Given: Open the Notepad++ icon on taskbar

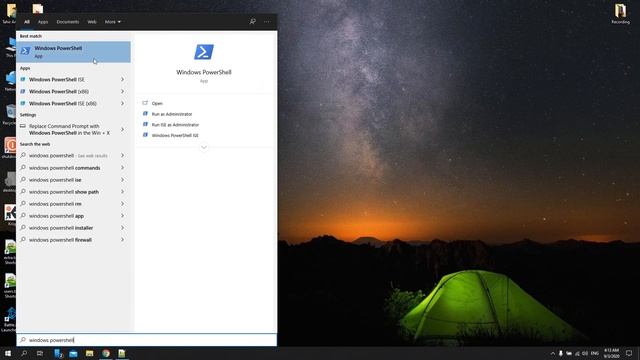Looking at the screenshot, I should click(x=122, y=353).
